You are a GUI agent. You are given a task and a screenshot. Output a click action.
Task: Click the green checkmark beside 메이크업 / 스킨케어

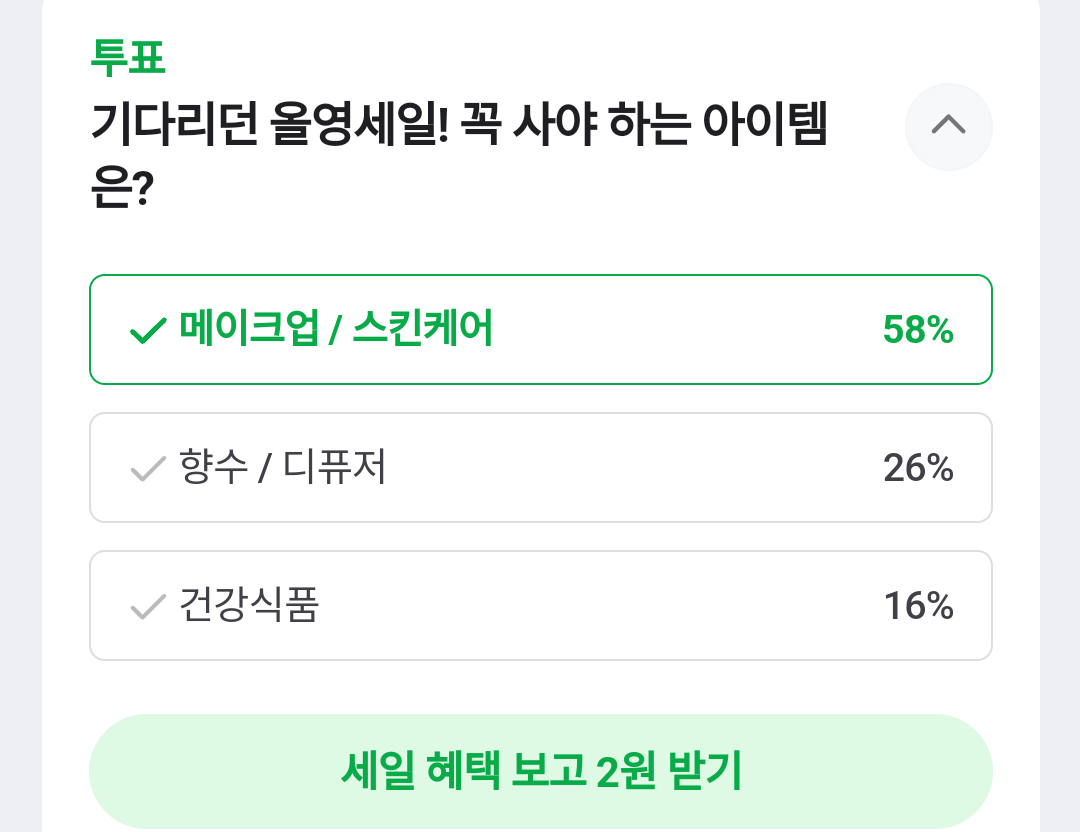point(148,330)
